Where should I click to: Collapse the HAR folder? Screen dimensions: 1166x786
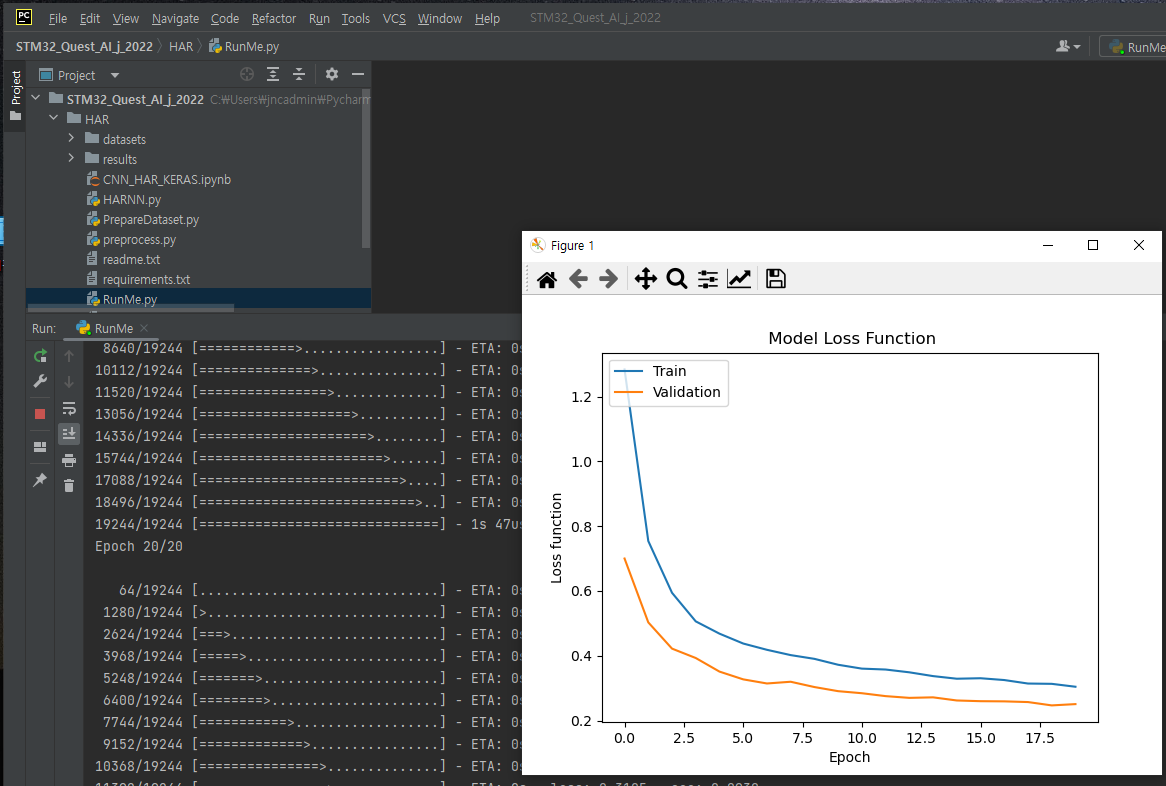(54, 118)
